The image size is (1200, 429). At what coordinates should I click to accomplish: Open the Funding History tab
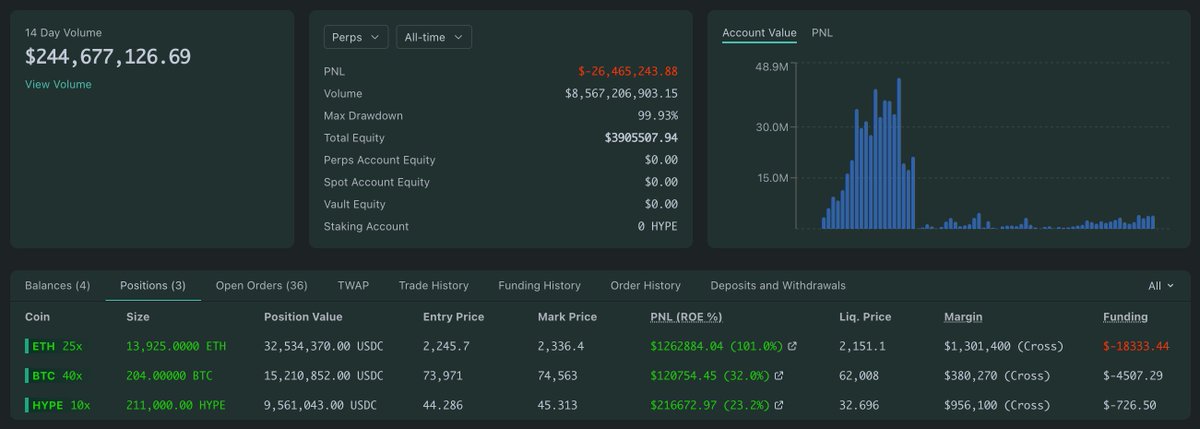coord(539,286)
